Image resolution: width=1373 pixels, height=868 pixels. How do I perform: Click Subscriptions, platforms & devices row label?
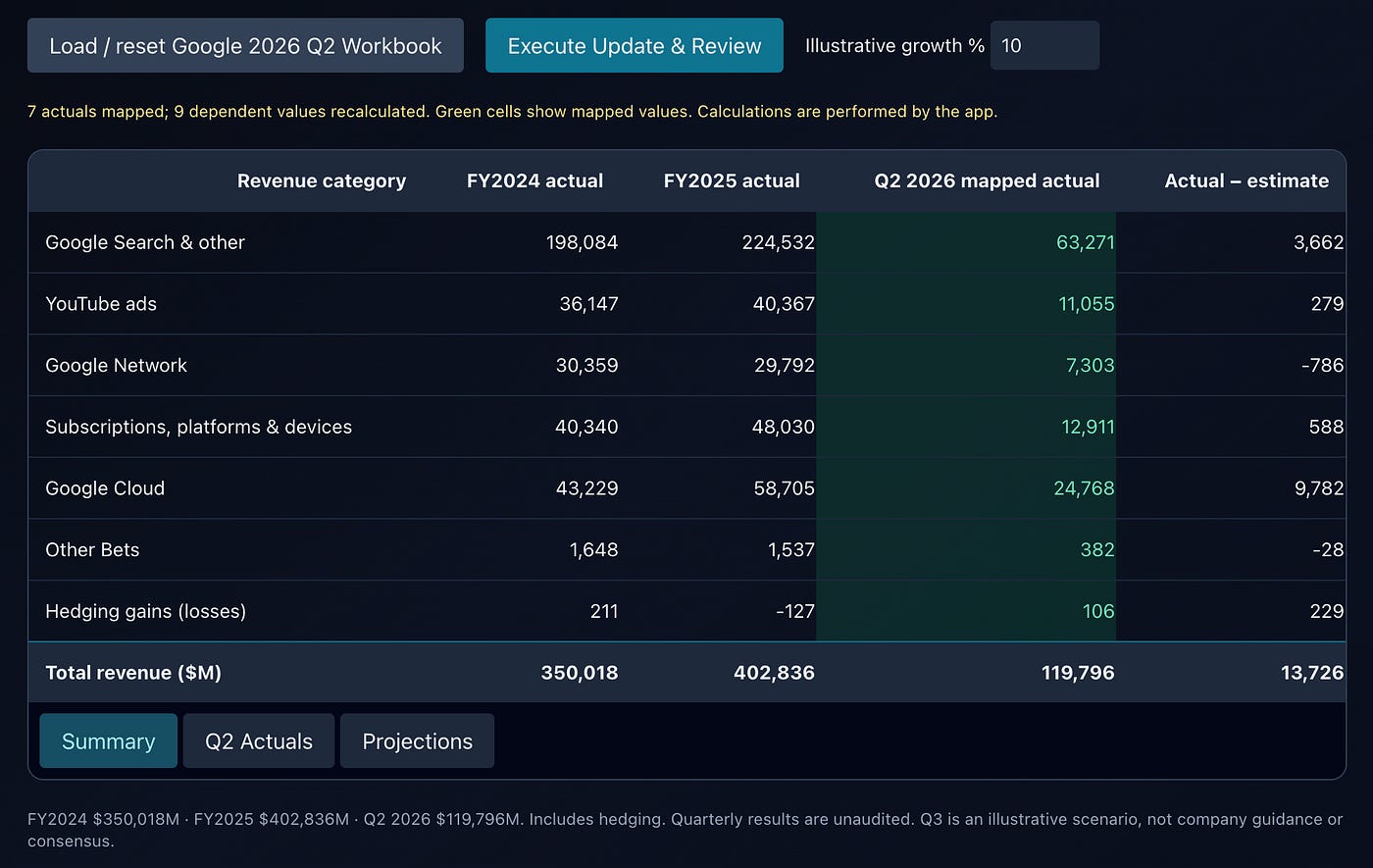coord(198,427)
